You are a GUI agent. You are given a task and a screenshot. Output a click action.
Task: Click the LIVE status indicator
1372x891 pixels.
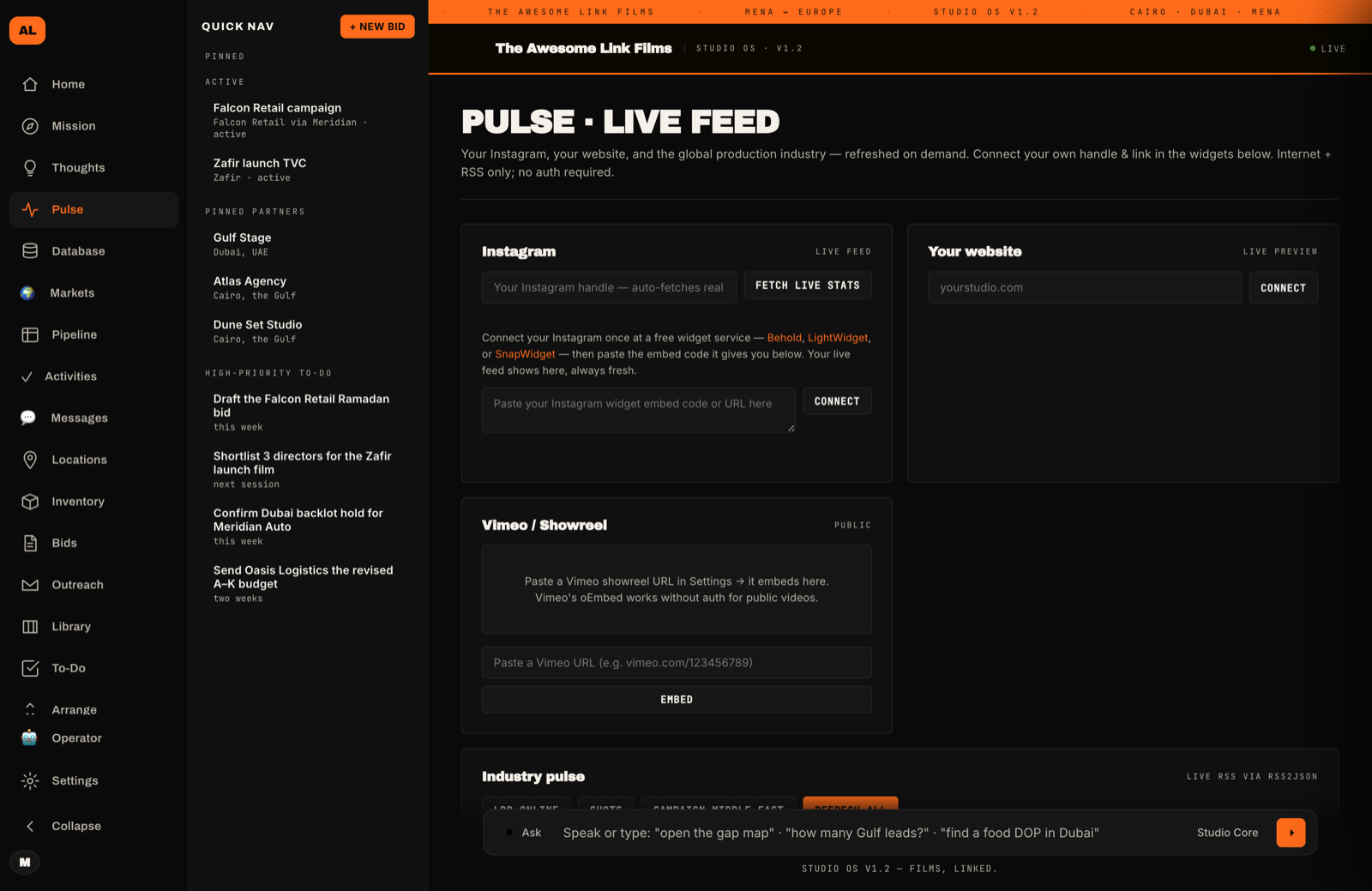click(1327, 49)
